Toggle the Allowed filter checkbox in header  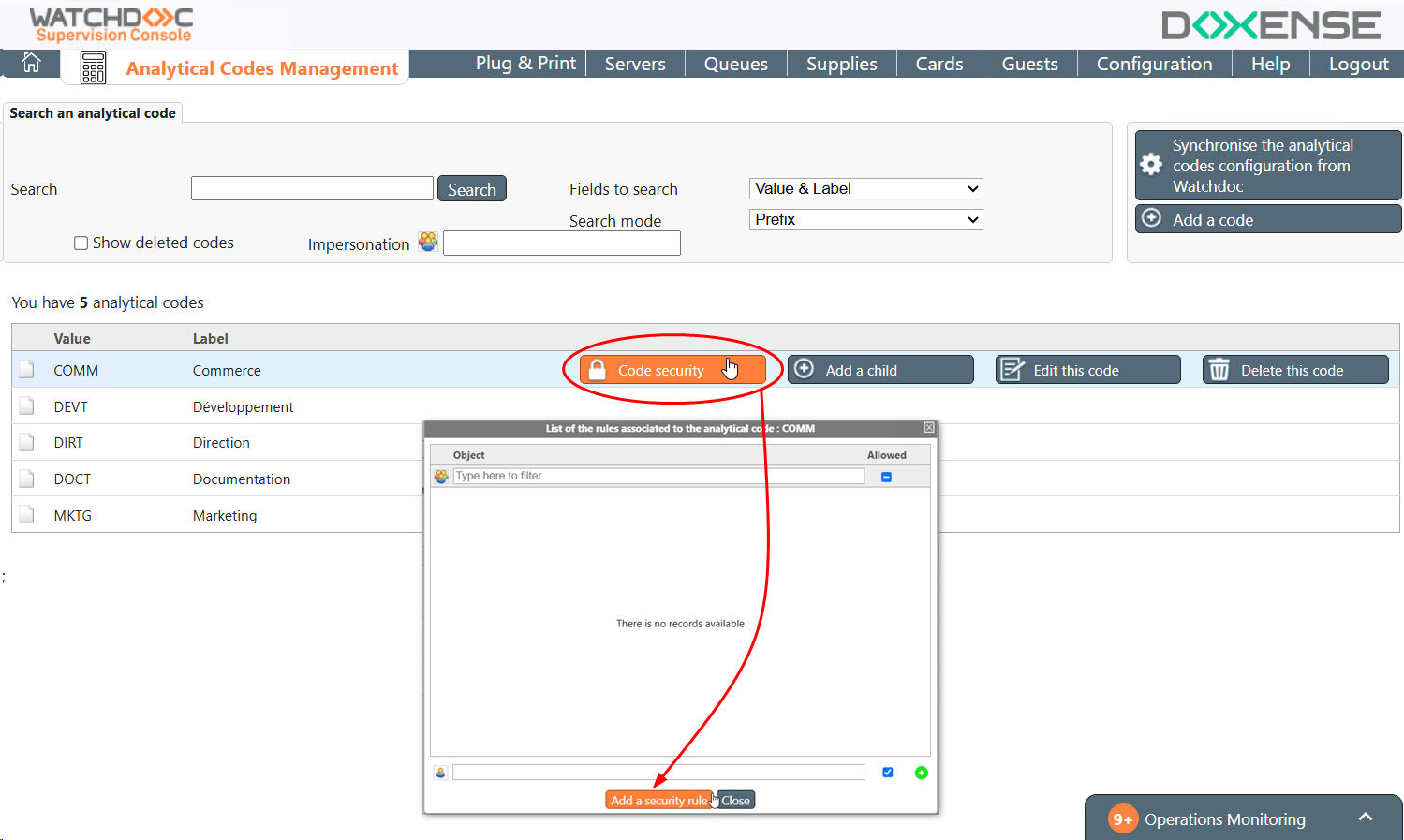tap(886, 477)
